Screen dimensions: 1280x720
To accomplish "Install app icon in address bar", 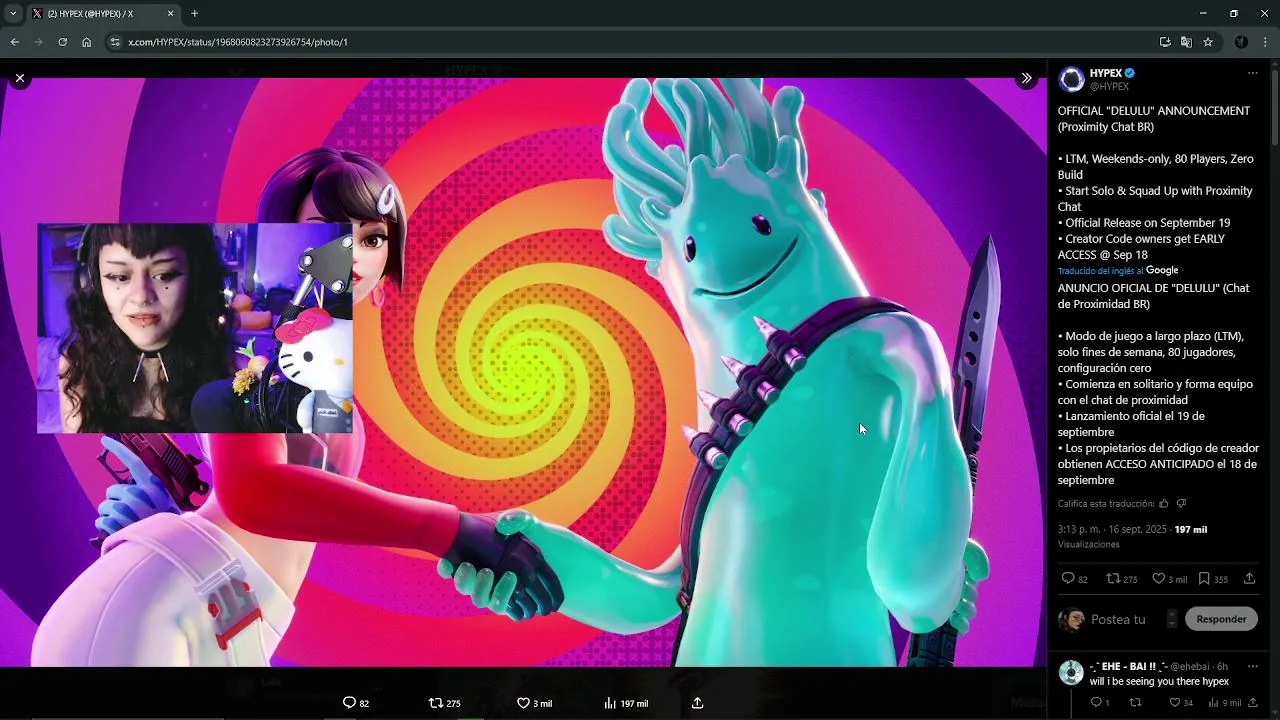I will coord(1165,42).
